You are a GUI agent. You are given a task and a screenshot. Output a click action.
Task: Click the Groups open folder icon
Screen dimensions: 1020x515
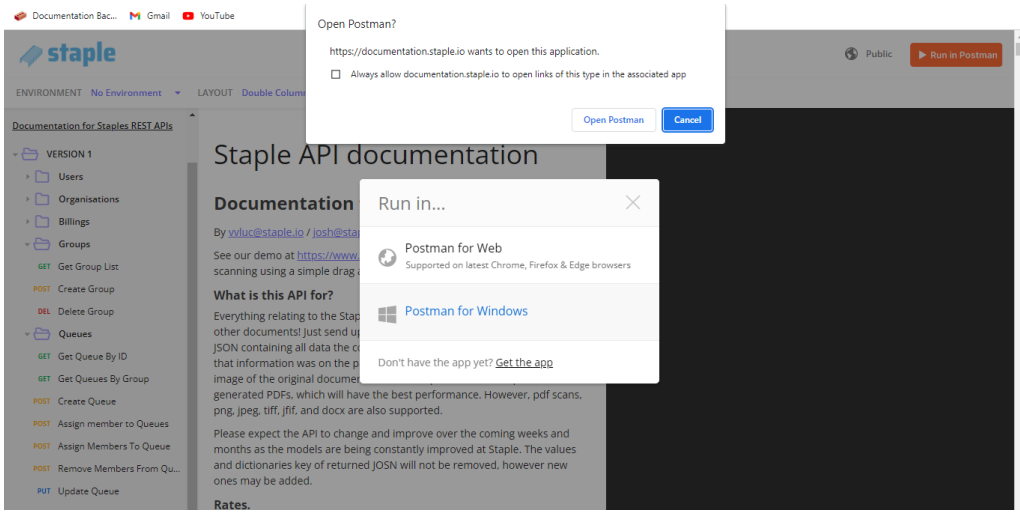click(x=42, y=244)
